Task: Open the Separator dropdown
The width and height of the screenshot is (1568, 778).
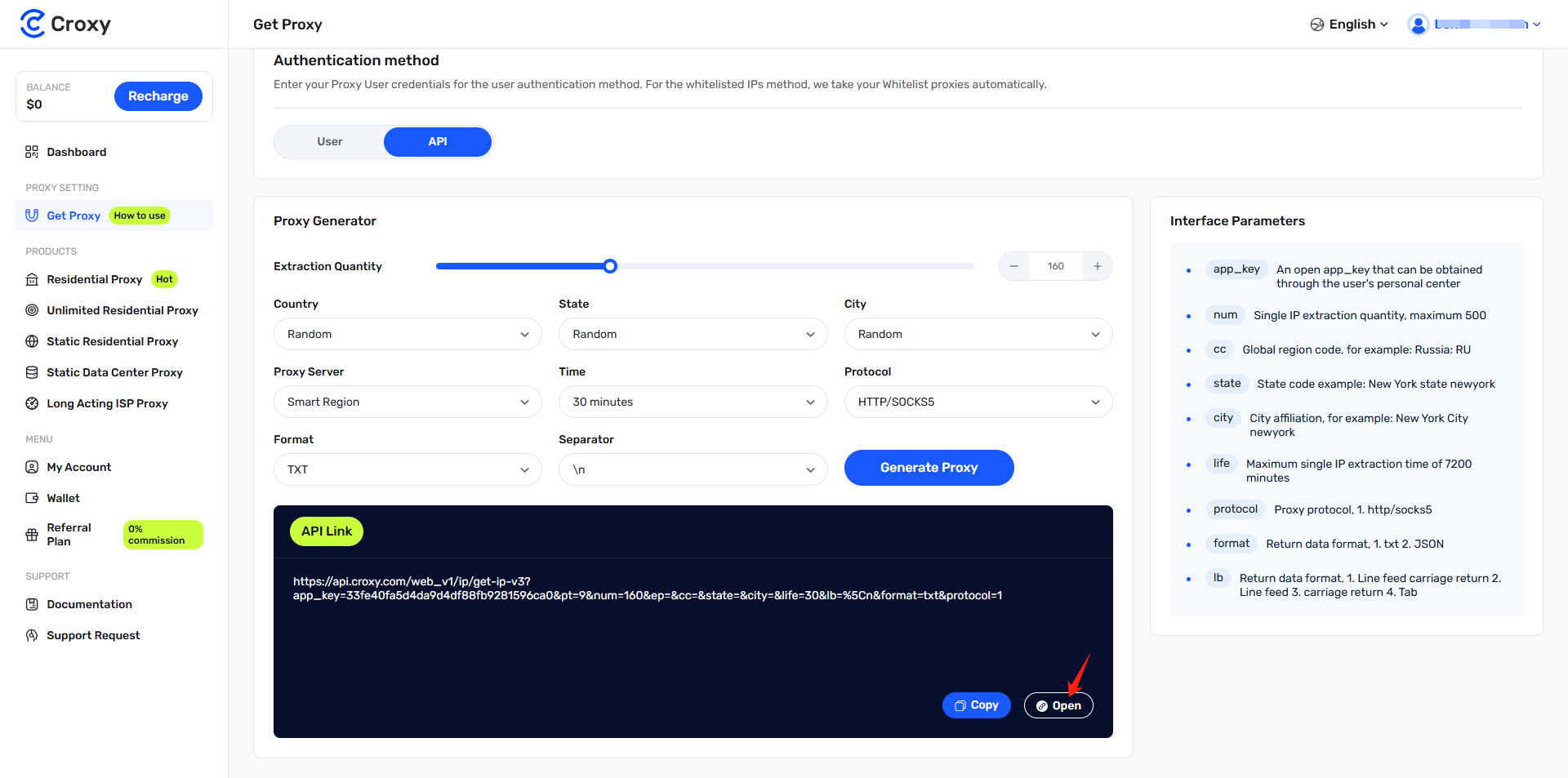Action: [x=693, y=469]
